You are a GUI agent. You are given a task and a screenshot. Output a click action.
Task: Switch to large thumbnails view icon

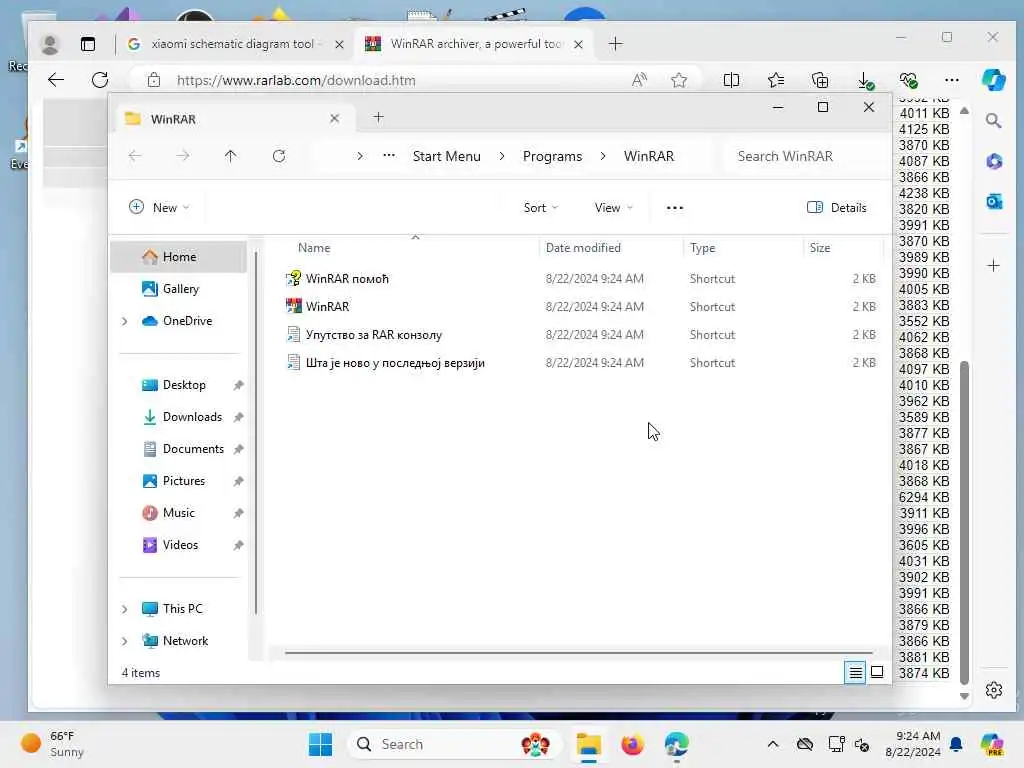tap(877, 672)
